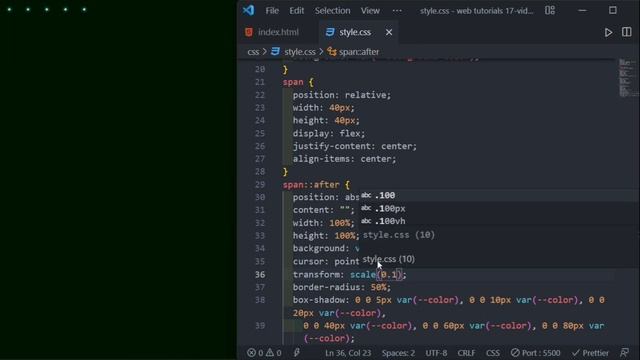Viewport: 640px width, 360px height.
Task: Expand the overflow menu ellipsis
Action: [397, 11]
